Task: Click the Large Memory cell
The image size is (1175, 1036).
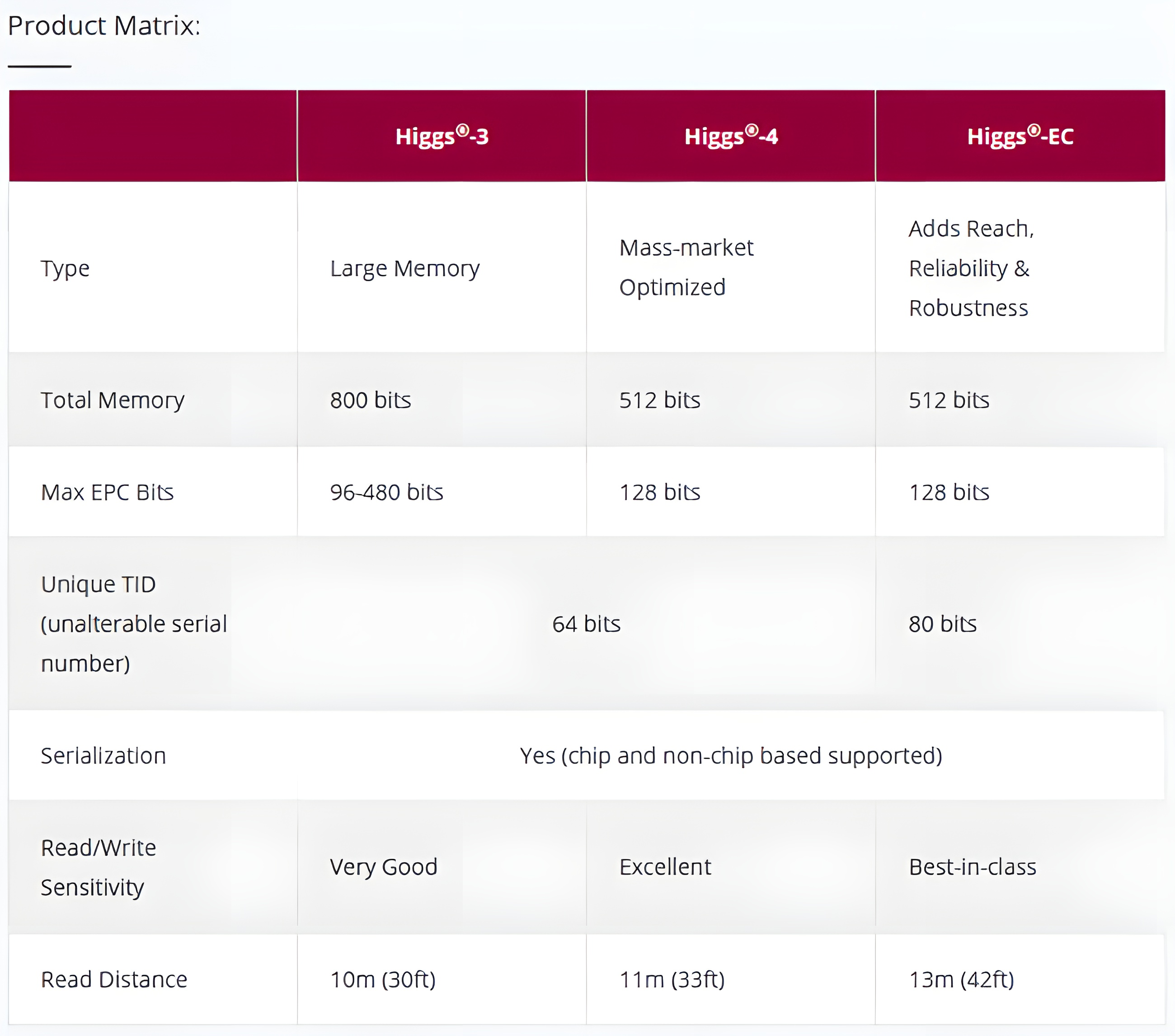Action: [404, 268]
